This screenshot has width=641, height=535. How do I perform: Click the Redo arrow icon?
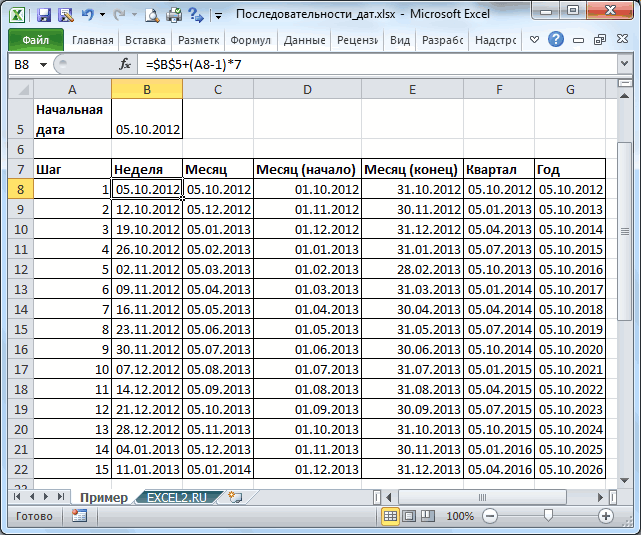point(119,15)
